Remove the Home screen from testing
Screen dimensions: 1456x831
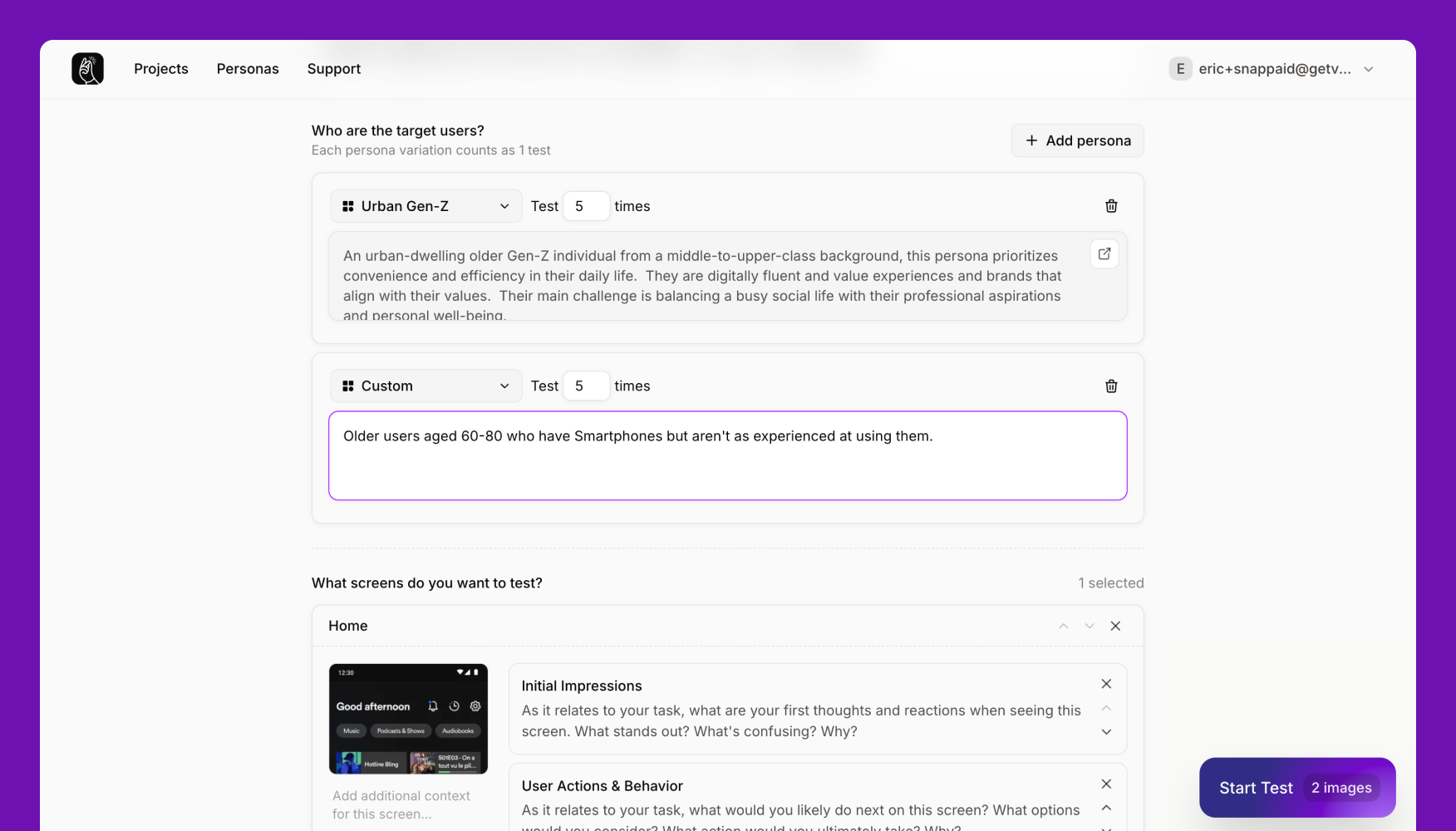pos(1115,626)
